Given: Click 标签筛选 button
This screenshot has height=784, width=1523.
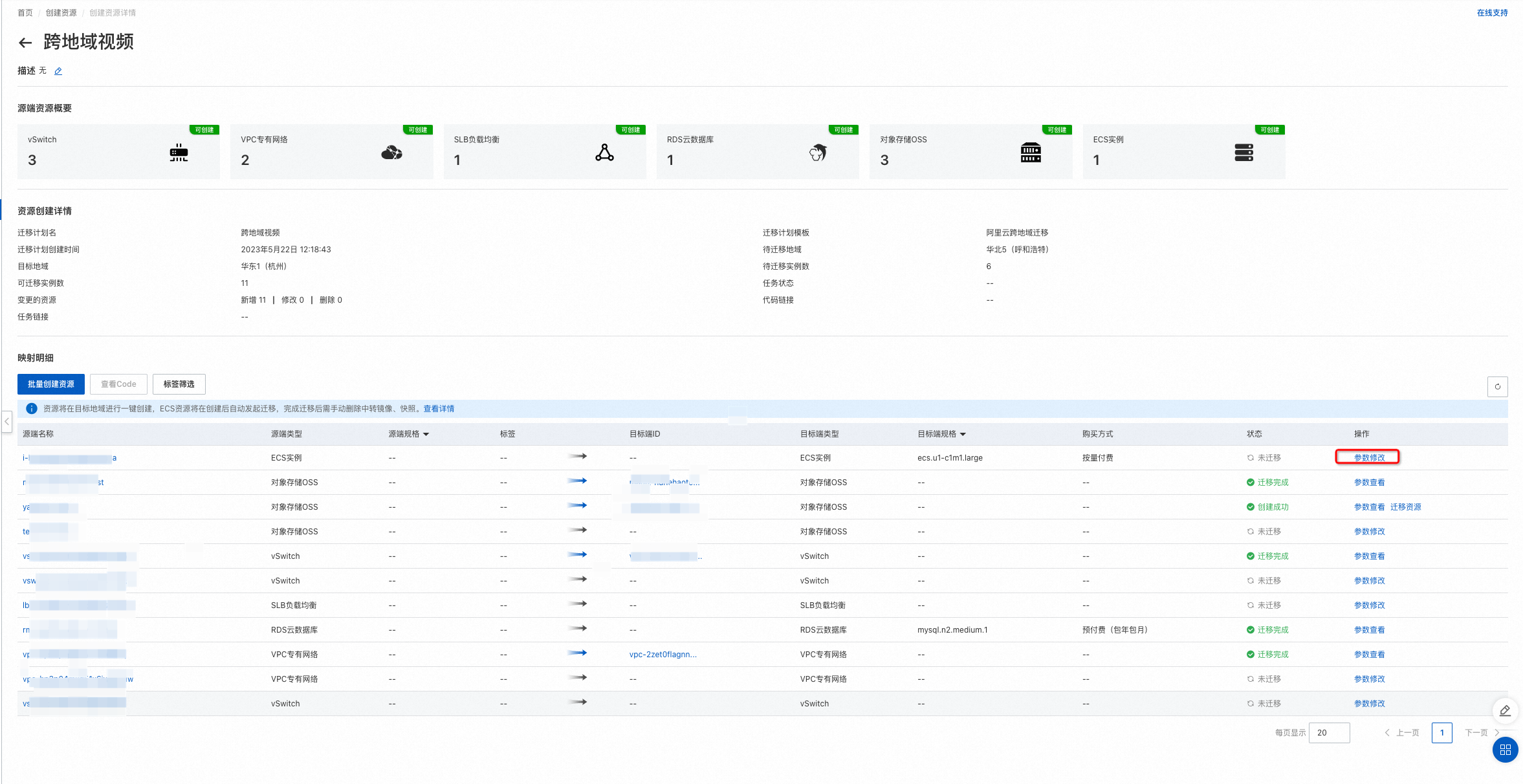Looking at the screenshot, I should click(179, 384).
